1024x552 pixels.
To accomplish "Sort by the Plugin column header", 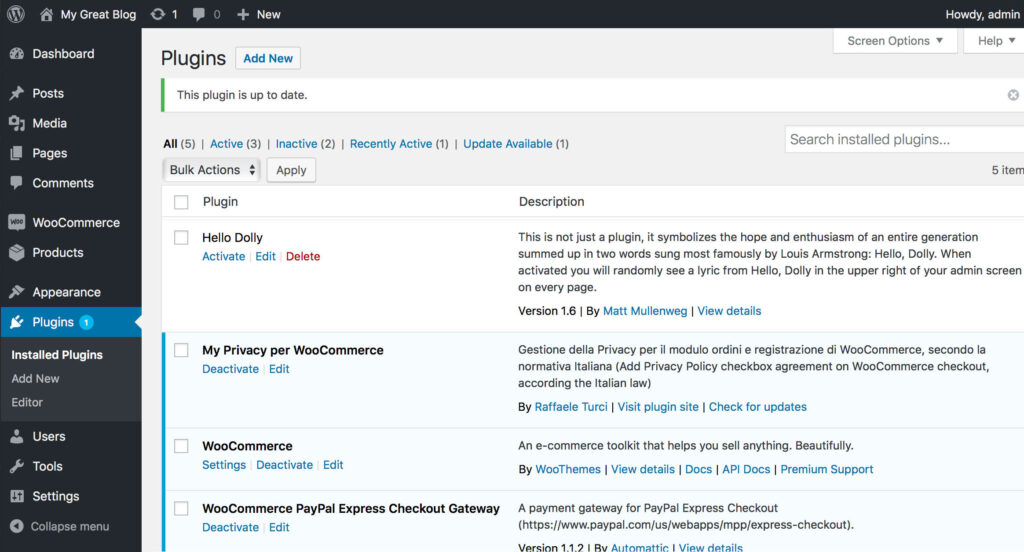I will [220, 202].
